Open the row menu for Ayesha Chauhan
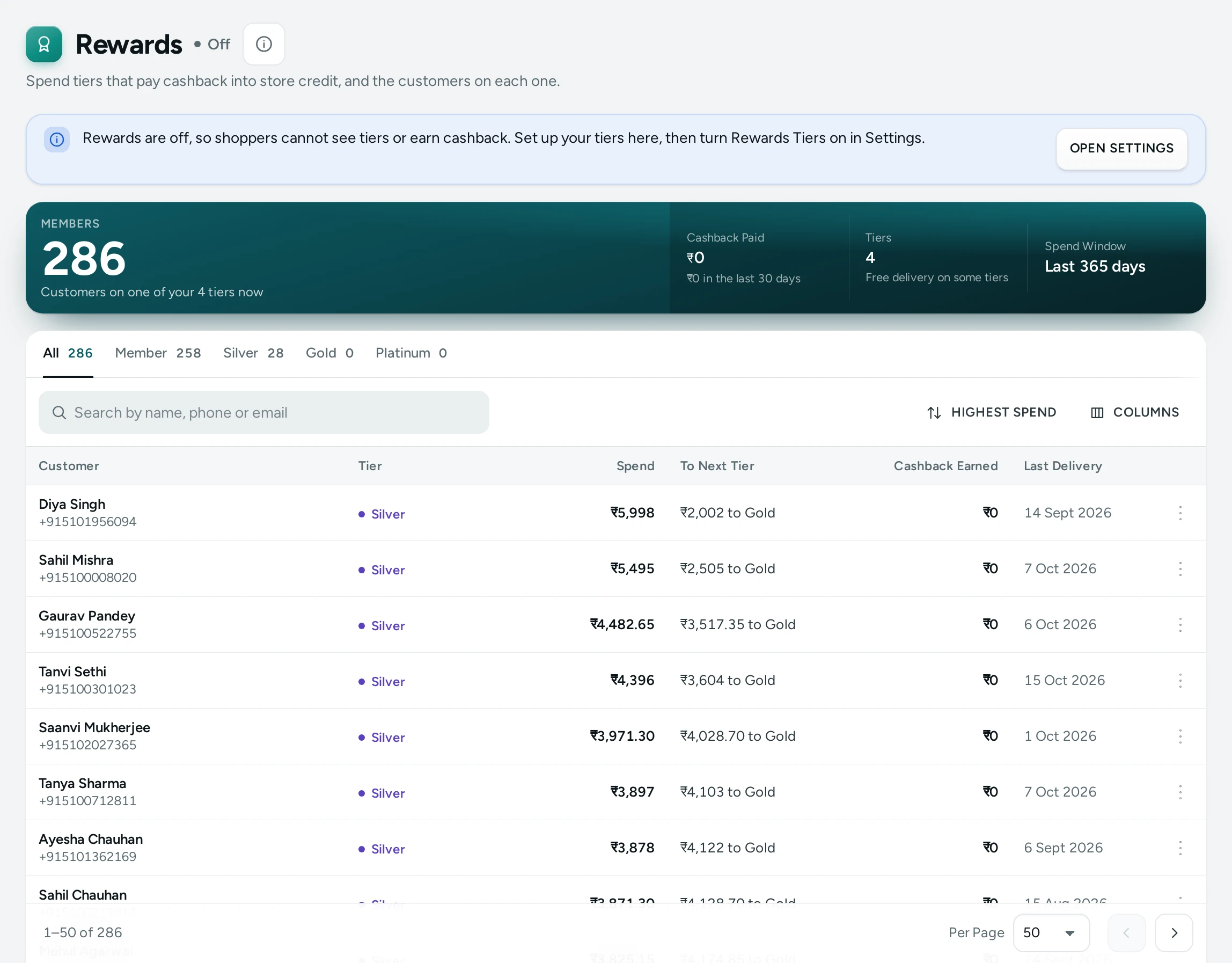Screen dimensions: 1232x963 tap(1180, 848)
